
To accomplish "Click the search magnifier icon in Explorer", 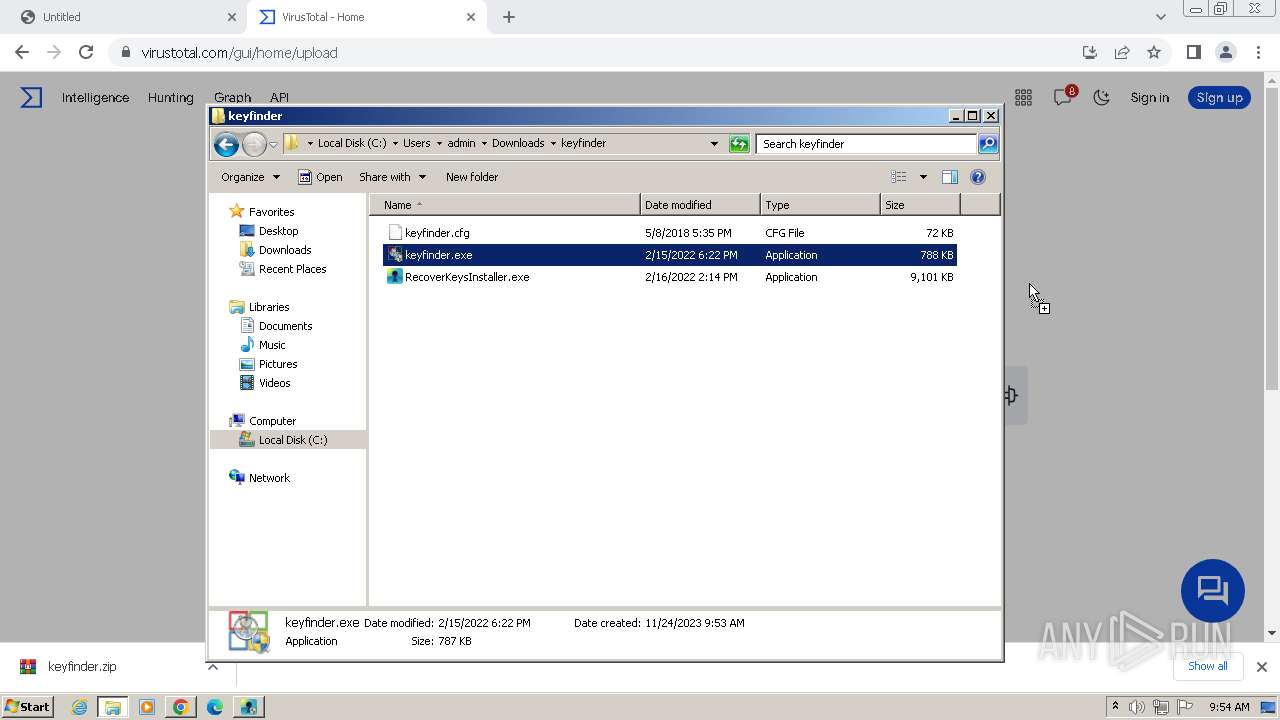I will pyautogui.click(x=987, y=144).
